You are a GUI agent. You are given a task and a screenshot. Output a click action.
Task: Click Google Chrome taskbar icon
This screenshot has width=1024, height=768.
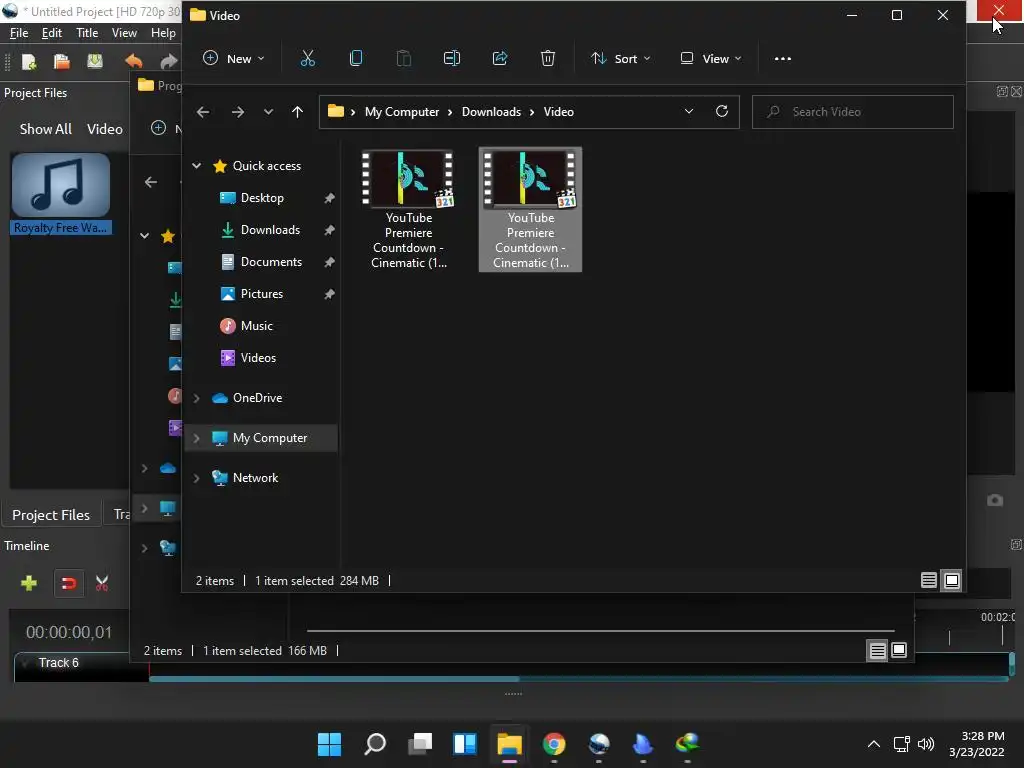[554, 744]
